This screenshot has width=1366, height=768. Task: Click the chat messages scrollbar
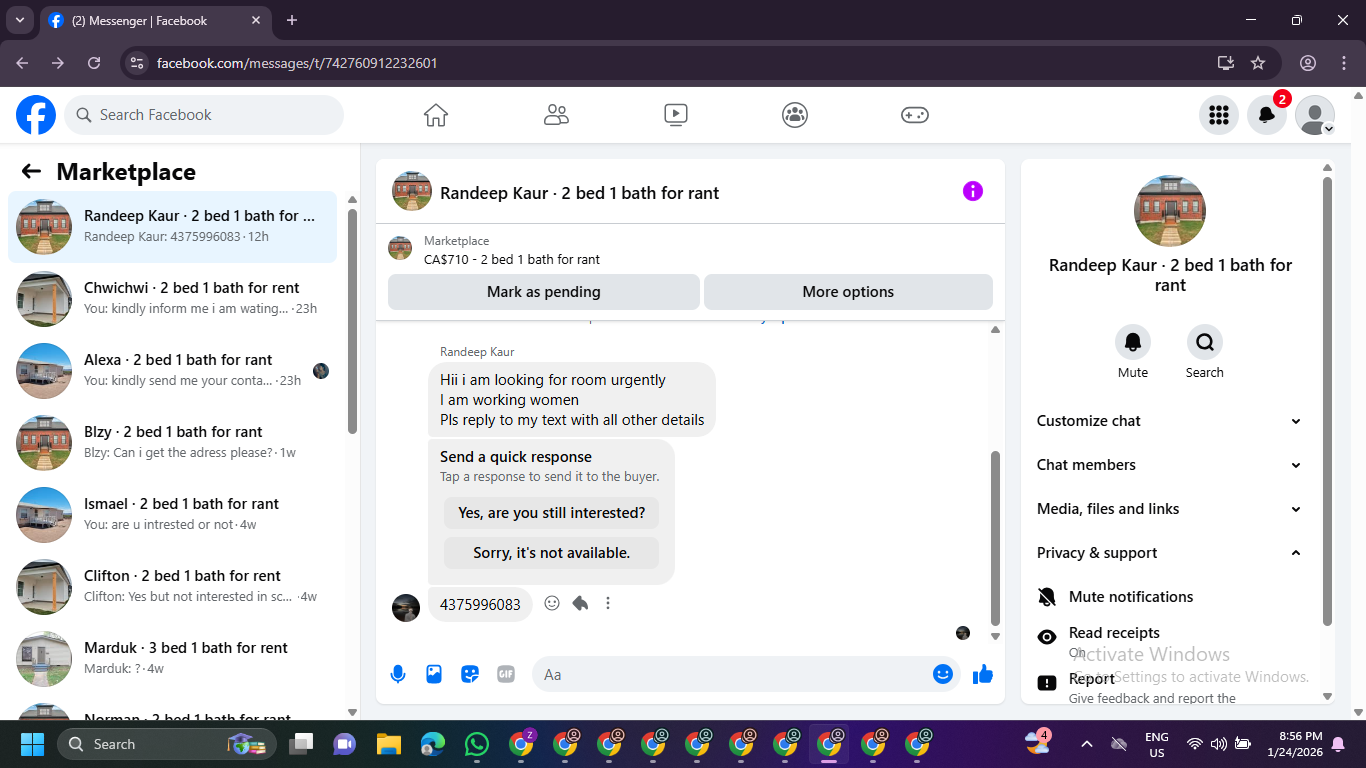[995, 538]
